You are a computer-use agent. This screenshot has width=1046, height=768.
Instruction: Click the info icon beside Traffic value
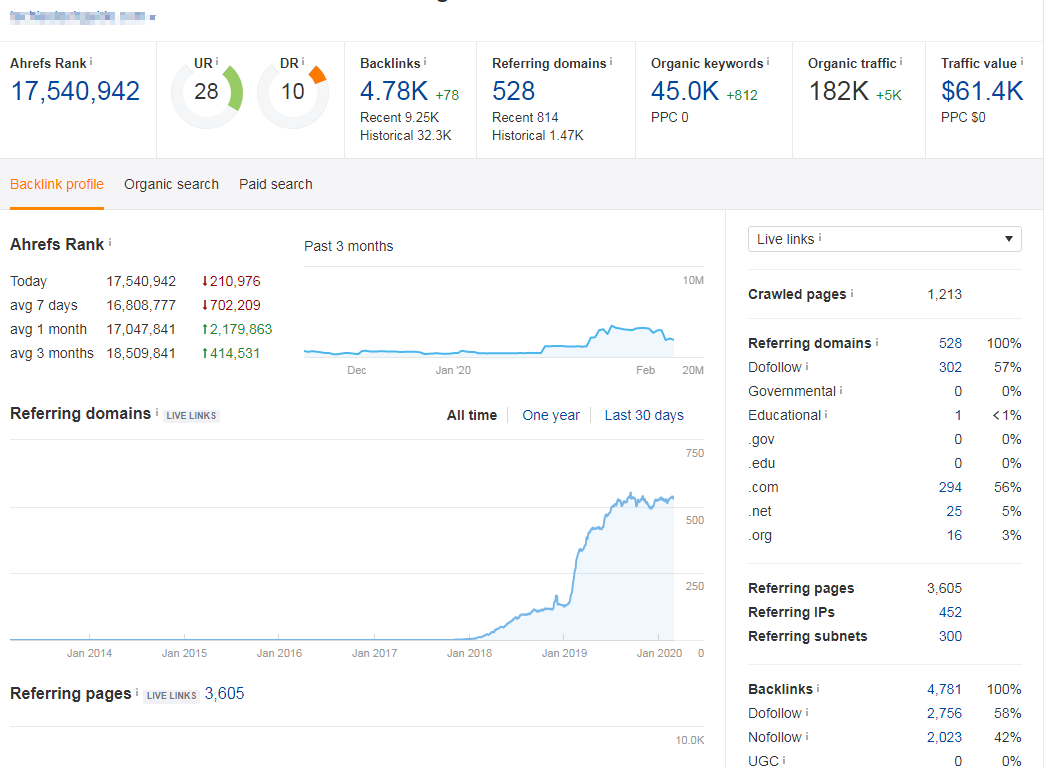[x=1021, y=61]
